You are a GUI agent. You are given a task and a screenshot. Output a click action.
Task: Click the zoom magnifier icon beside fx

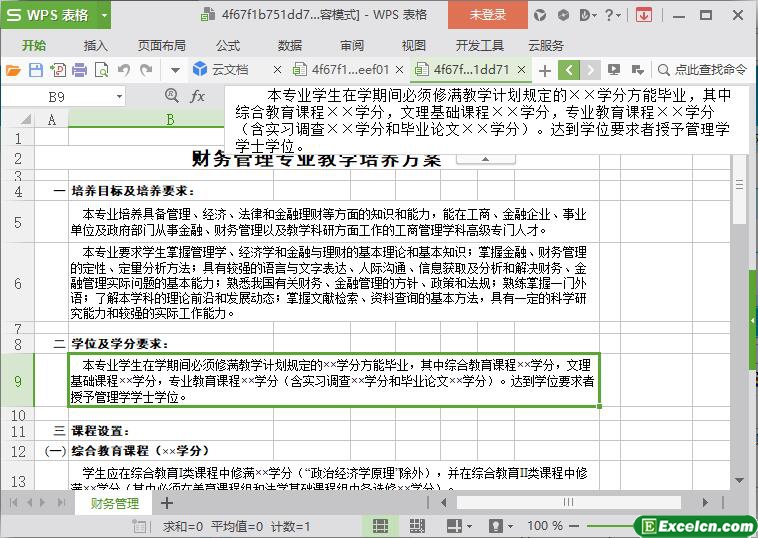[x=172, y=96]
